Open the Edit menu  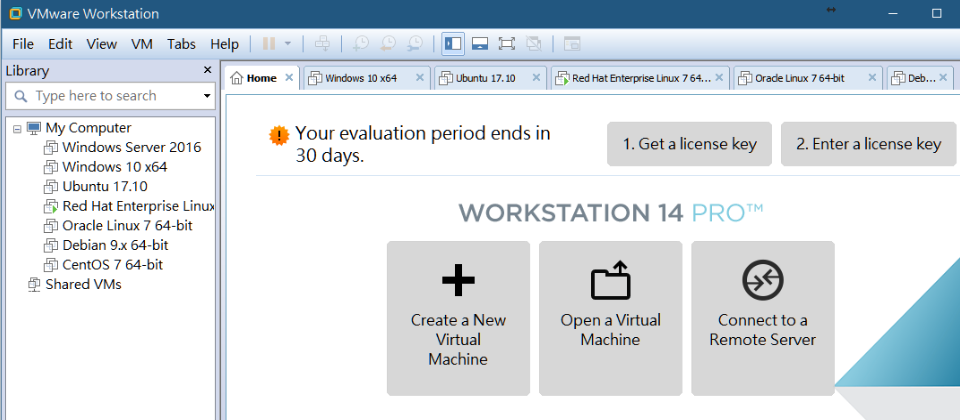(60, 44)
